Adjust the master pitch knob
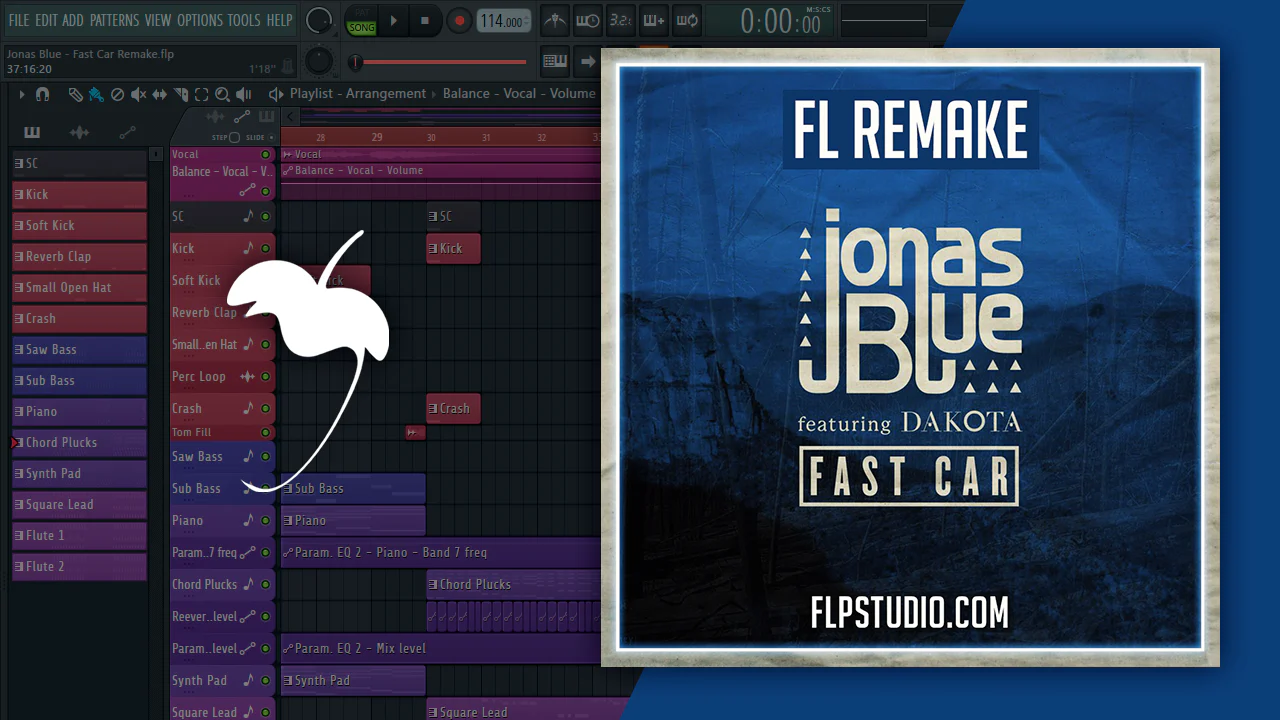The image size is (1280, 720). (x=319, y=60)
